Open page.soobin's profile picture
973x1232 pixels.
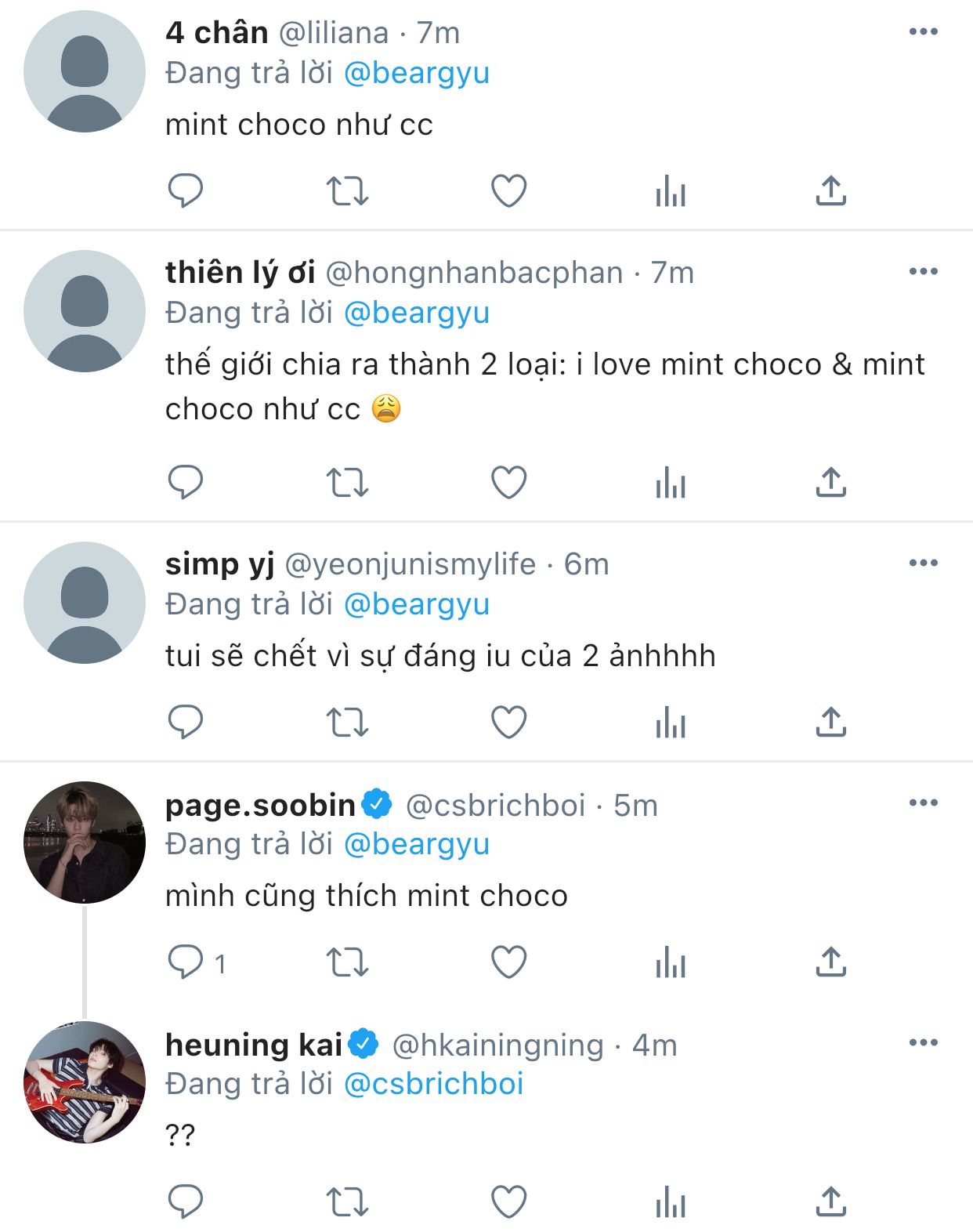point(85,842)
